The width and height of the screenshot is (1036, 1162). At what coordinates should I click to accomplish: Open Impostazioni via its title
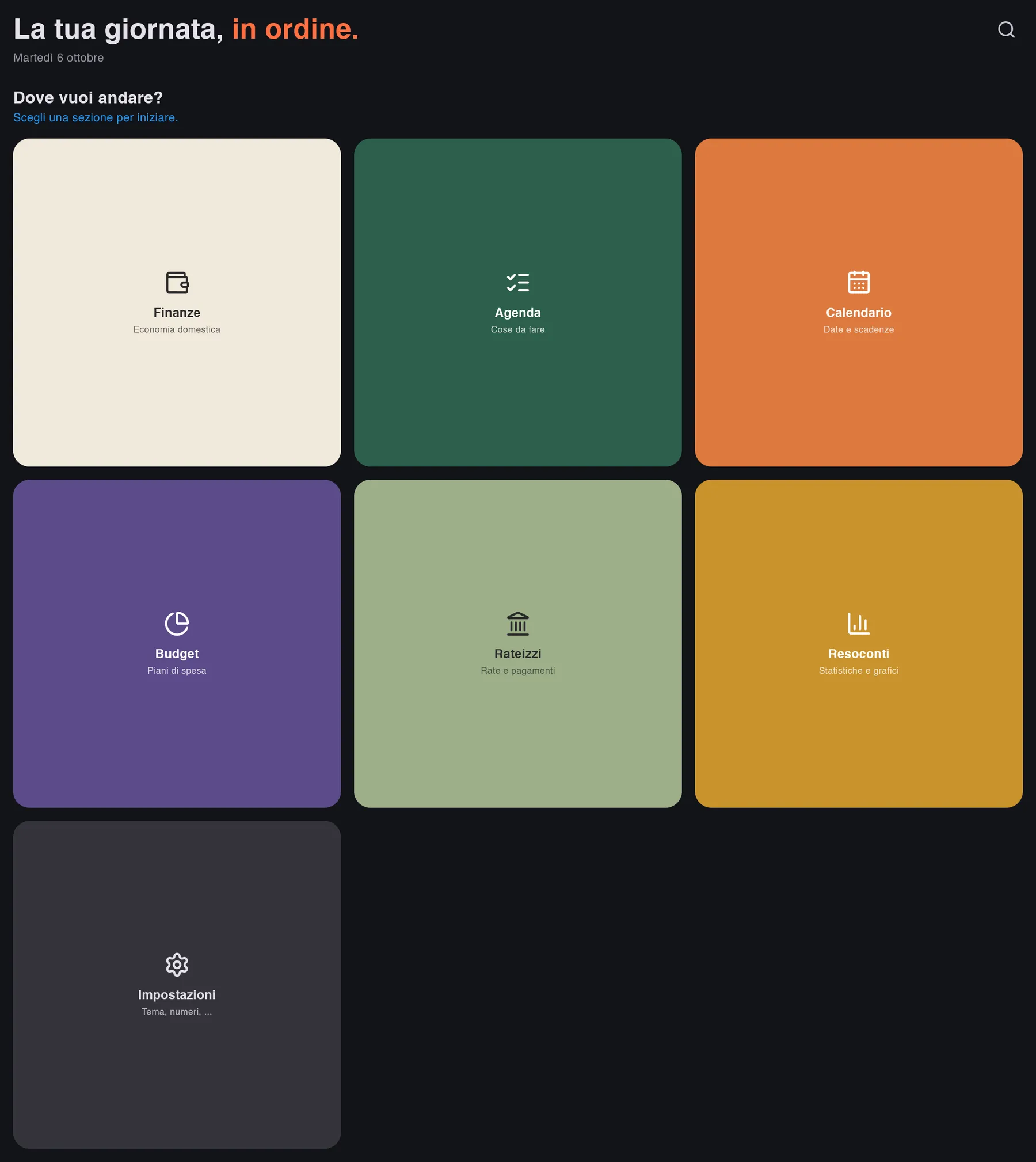tap(177, 995)
